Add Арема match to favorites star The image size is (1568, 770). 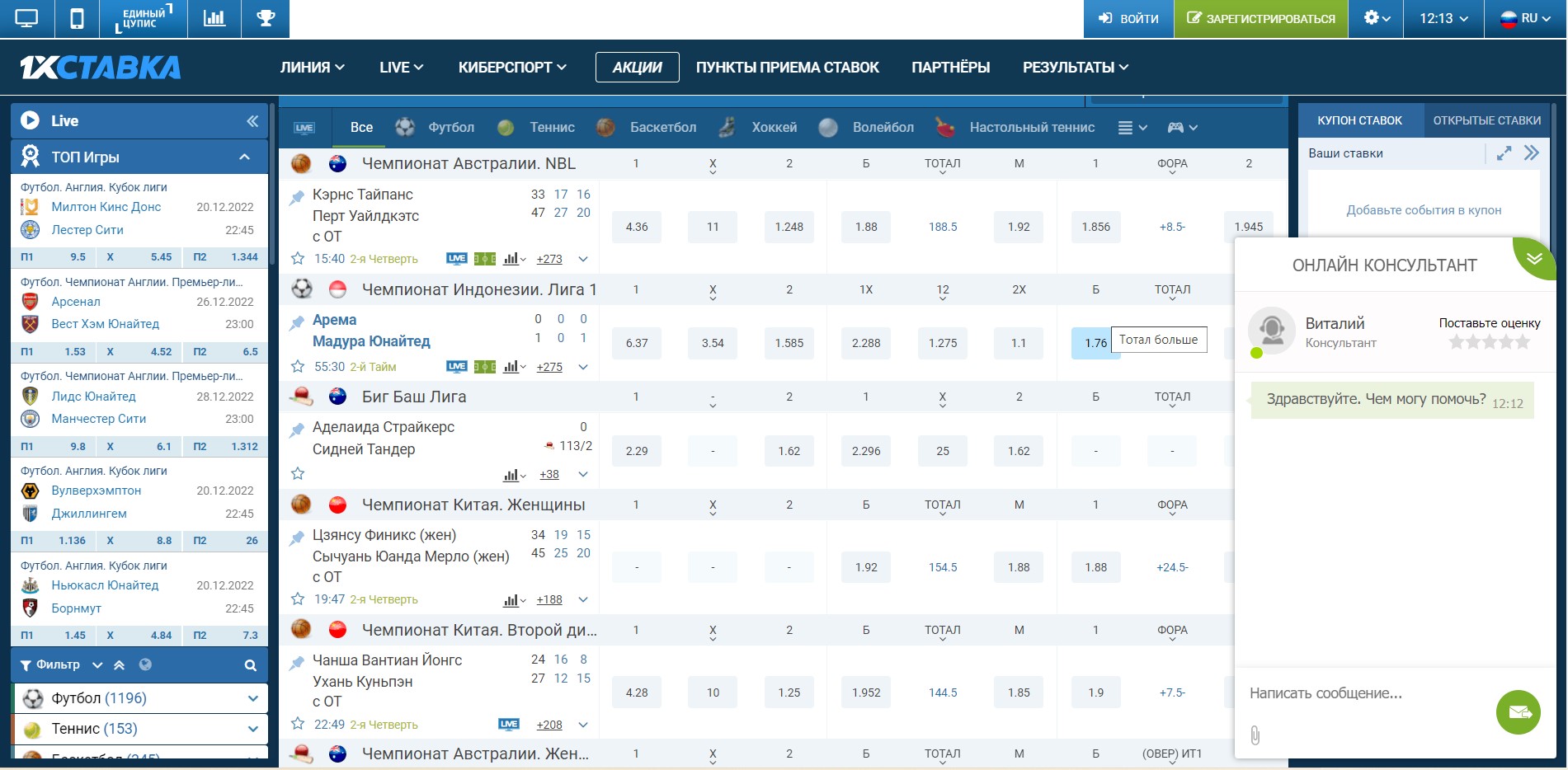[x=298, y=367]
